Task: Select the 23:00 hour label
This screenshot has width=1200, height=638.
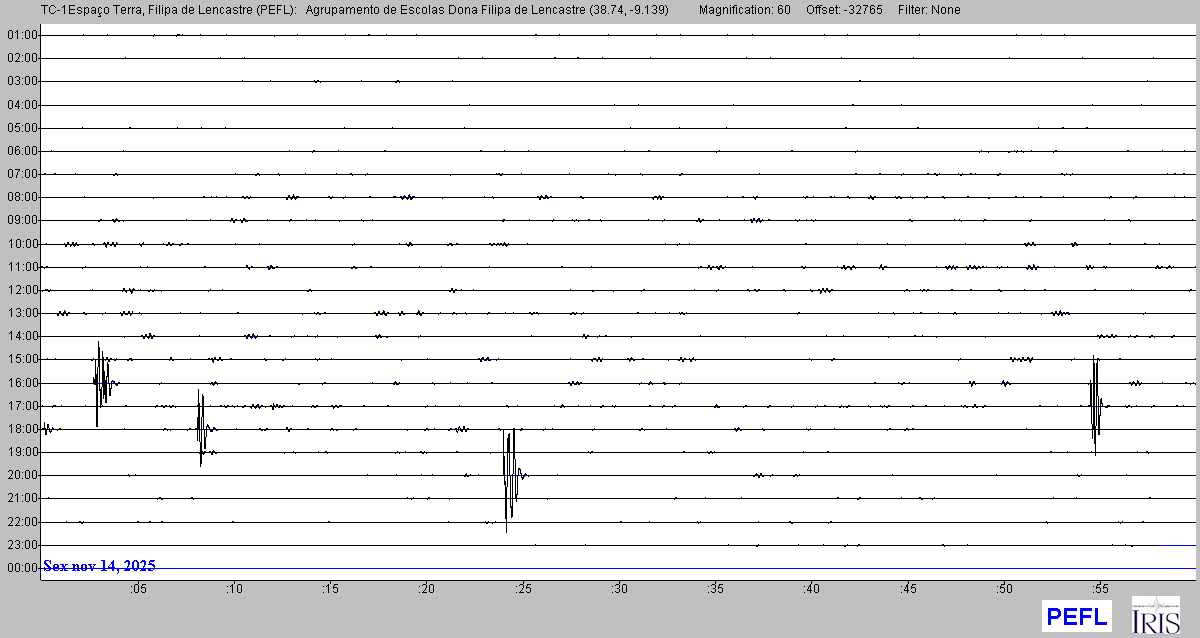Action: tap(22, 545)
